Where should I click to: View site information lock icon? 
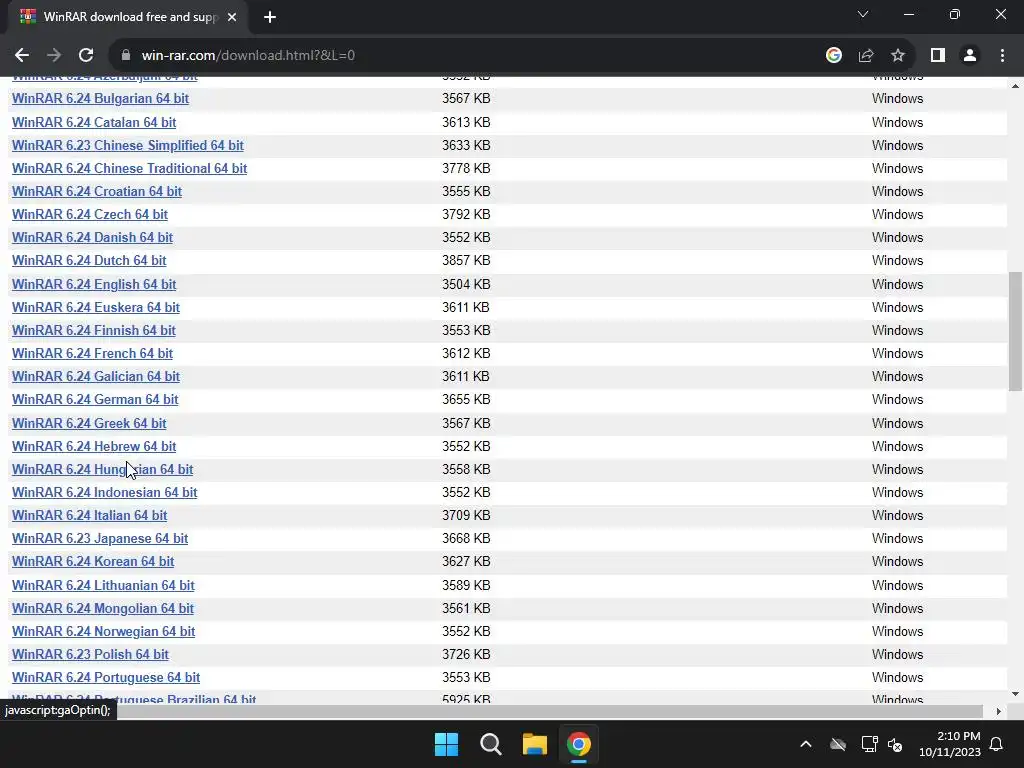point(126,56)
